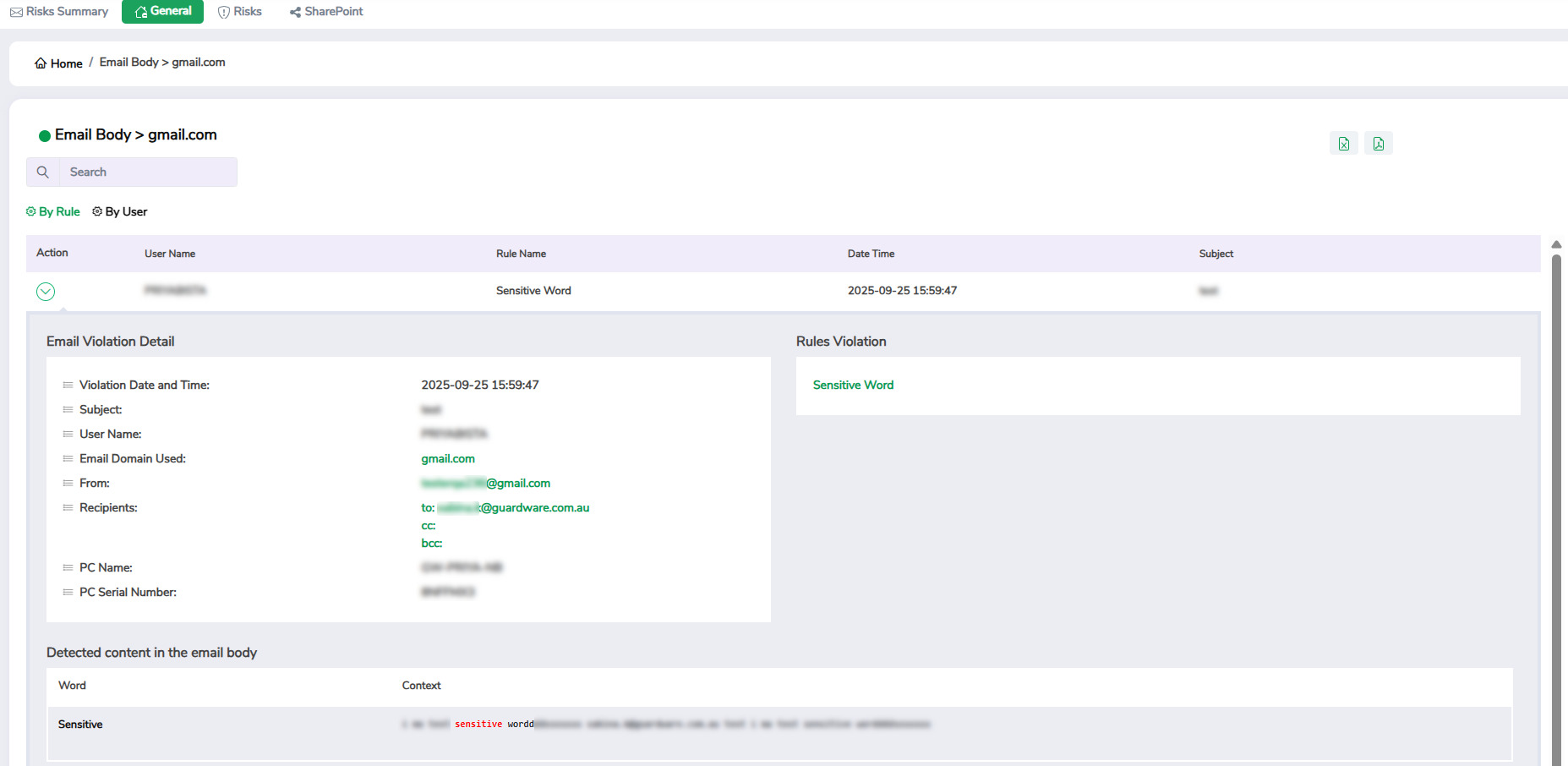1568x766 pixels.
Task: Sort table by Date Time column header
Action: click(871, 254)
